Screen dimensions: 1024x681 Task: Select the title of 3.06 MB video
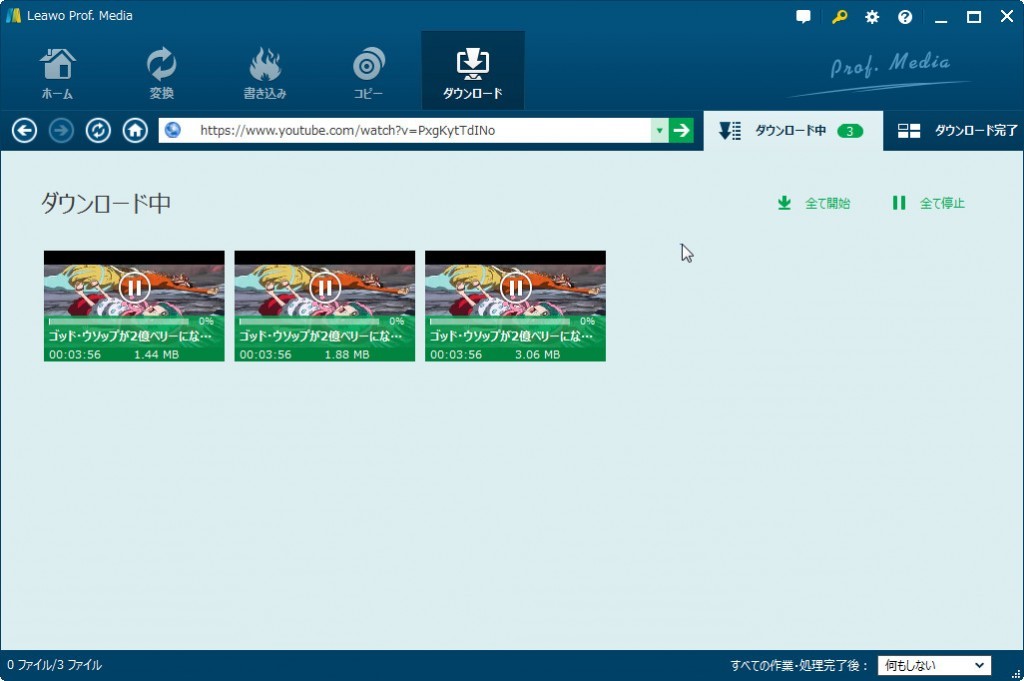coord(511,336)
